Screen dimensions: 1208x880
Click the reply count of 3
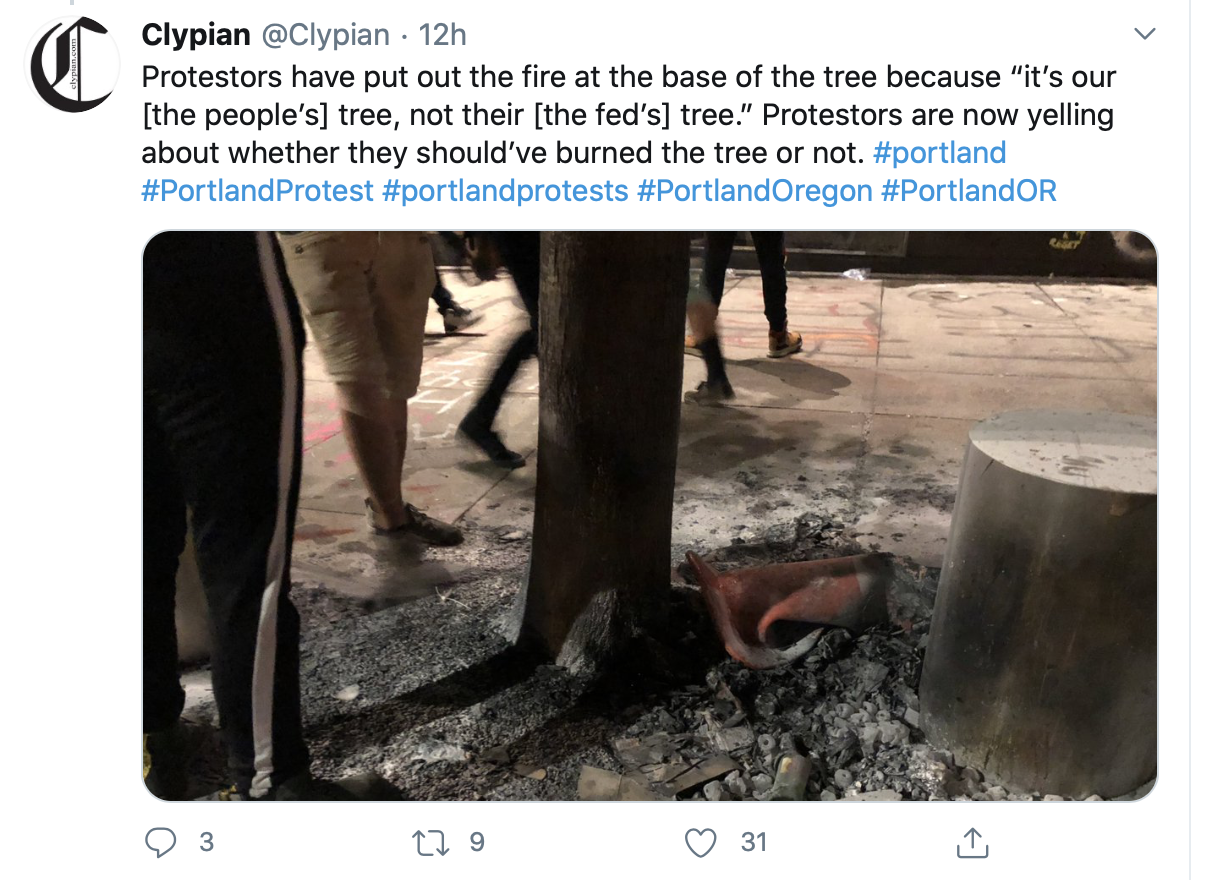[x=206, y=843]
